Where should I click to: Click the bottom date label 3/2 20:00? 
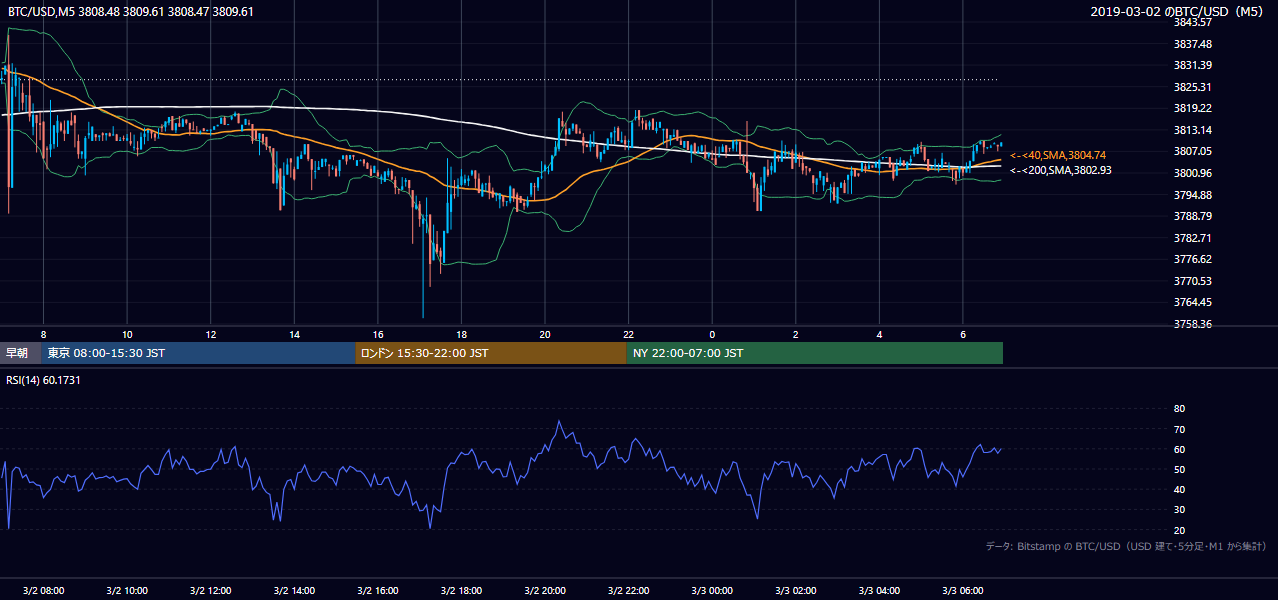544,591
